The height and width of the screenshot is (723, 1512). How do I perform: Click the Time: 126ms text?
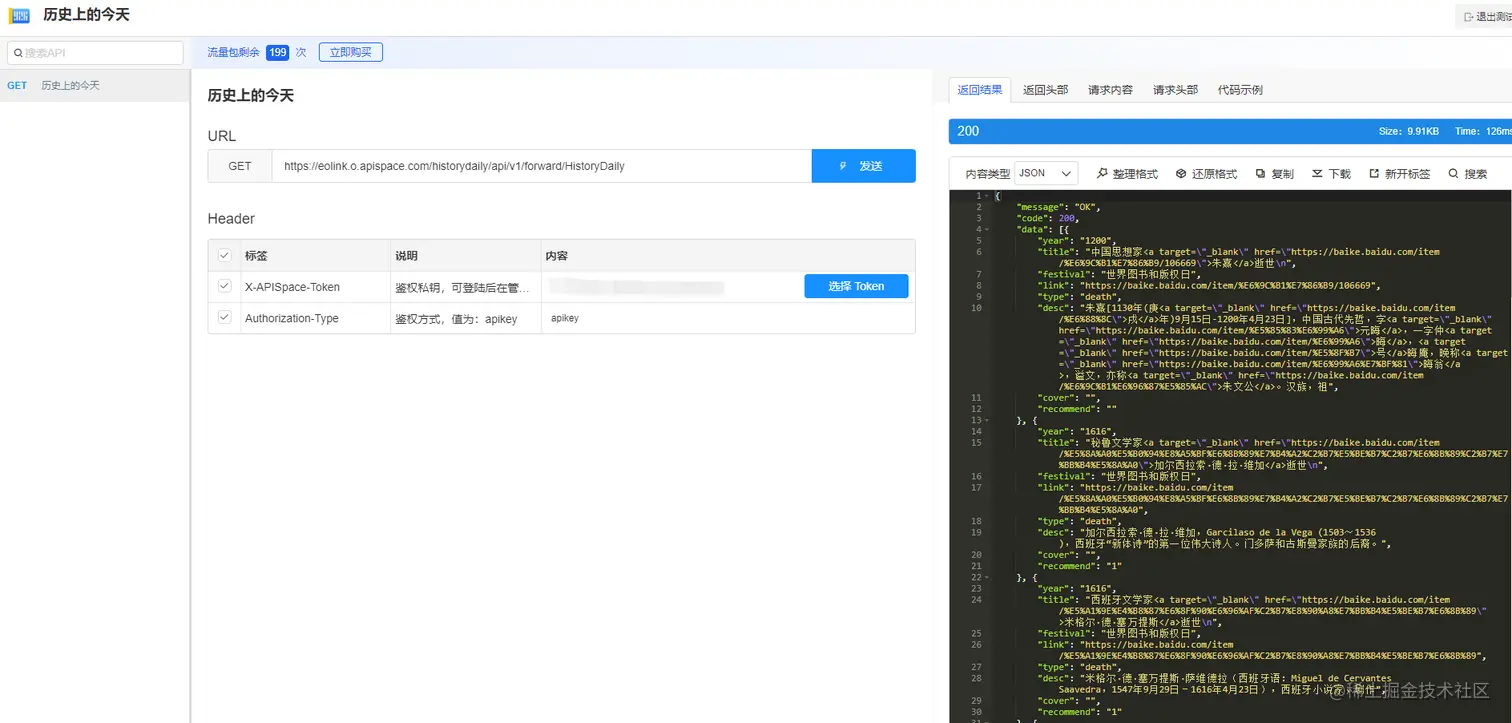(x=1483, y=131)
